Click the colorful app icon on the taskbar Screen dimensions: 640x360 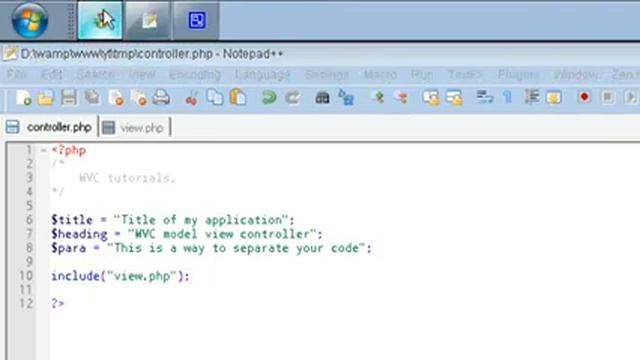click(100, 20)
